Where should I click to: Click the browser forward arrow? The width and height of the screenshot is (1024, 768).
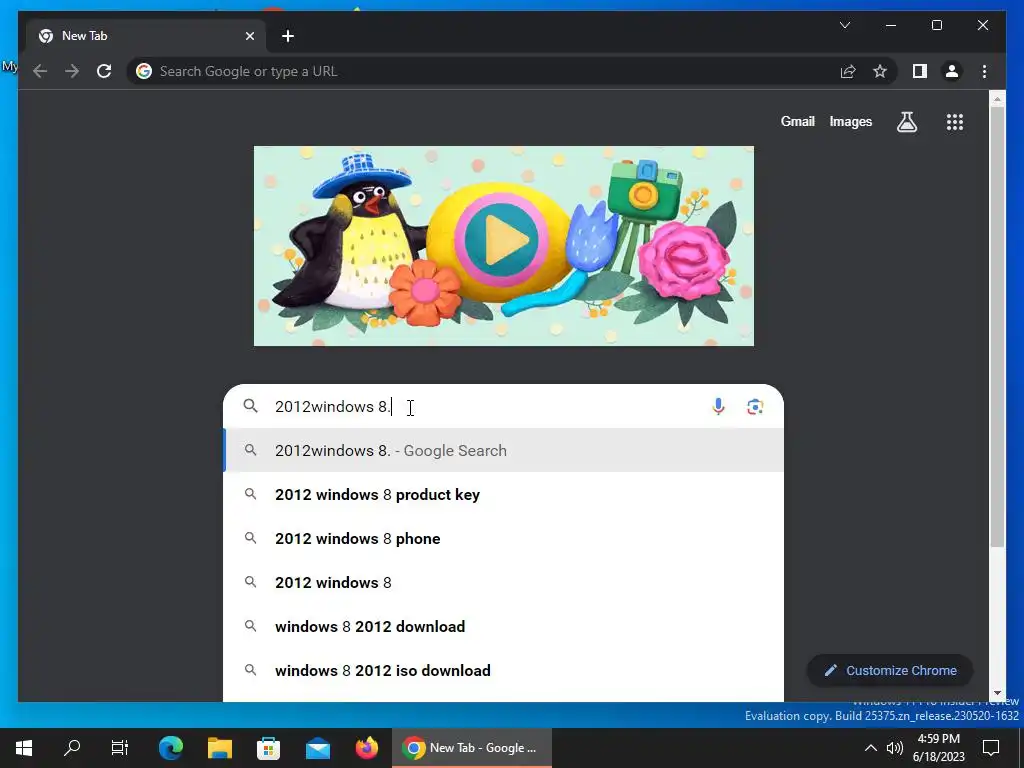pos(72,71)
